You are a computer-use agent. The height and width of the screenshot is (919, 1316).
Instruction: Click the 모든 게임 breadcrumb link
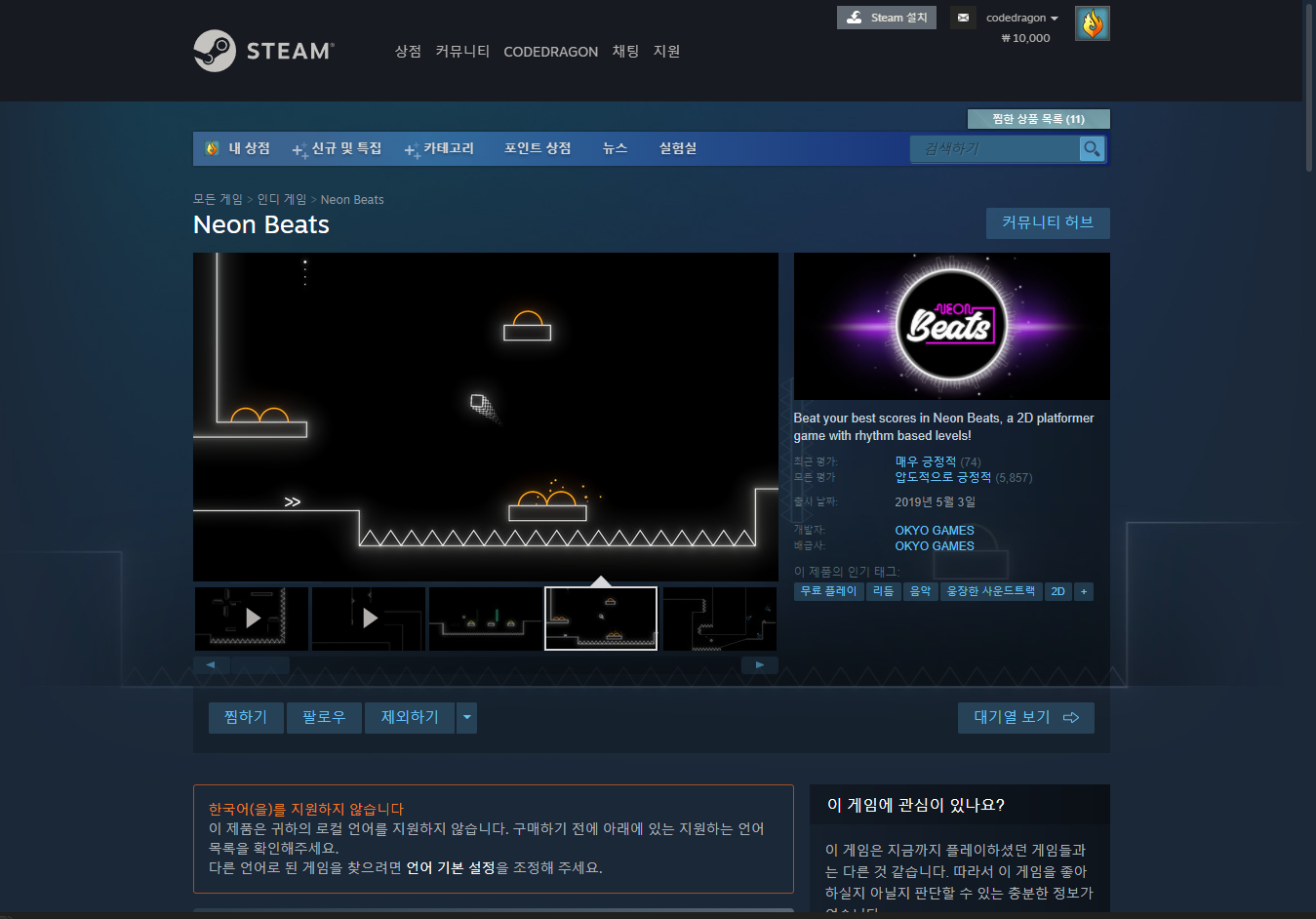pyautogui.click(x=218, y=199)
